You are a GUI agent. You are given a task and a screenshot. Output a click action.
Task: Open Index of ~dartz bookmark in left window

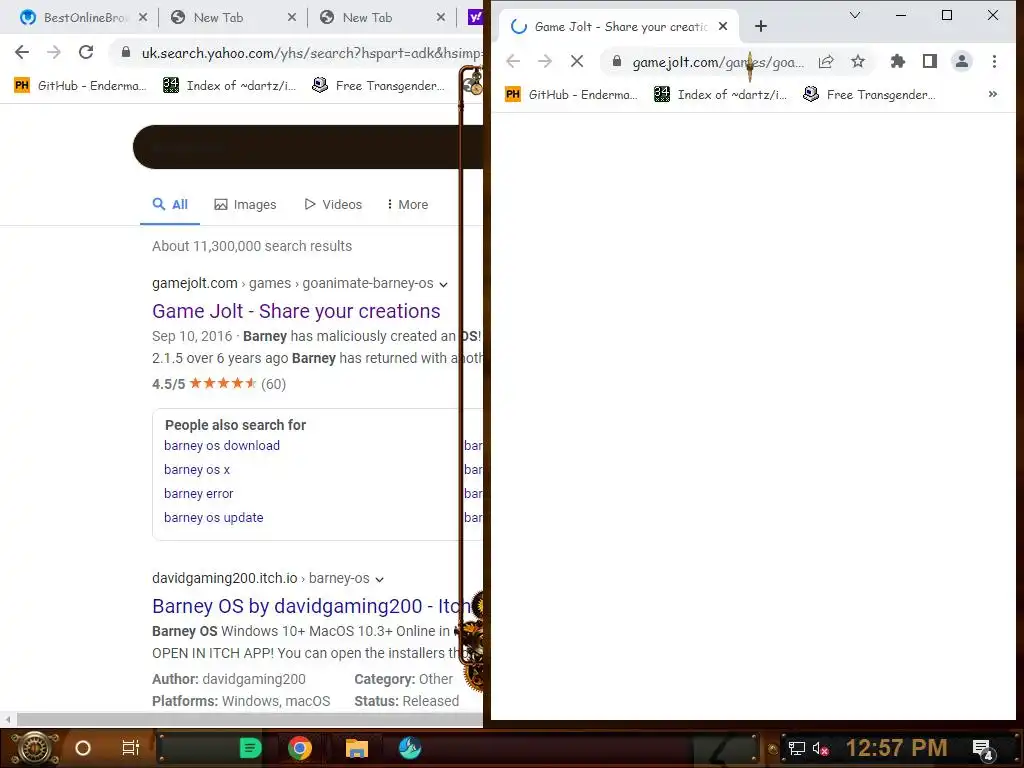229,86
